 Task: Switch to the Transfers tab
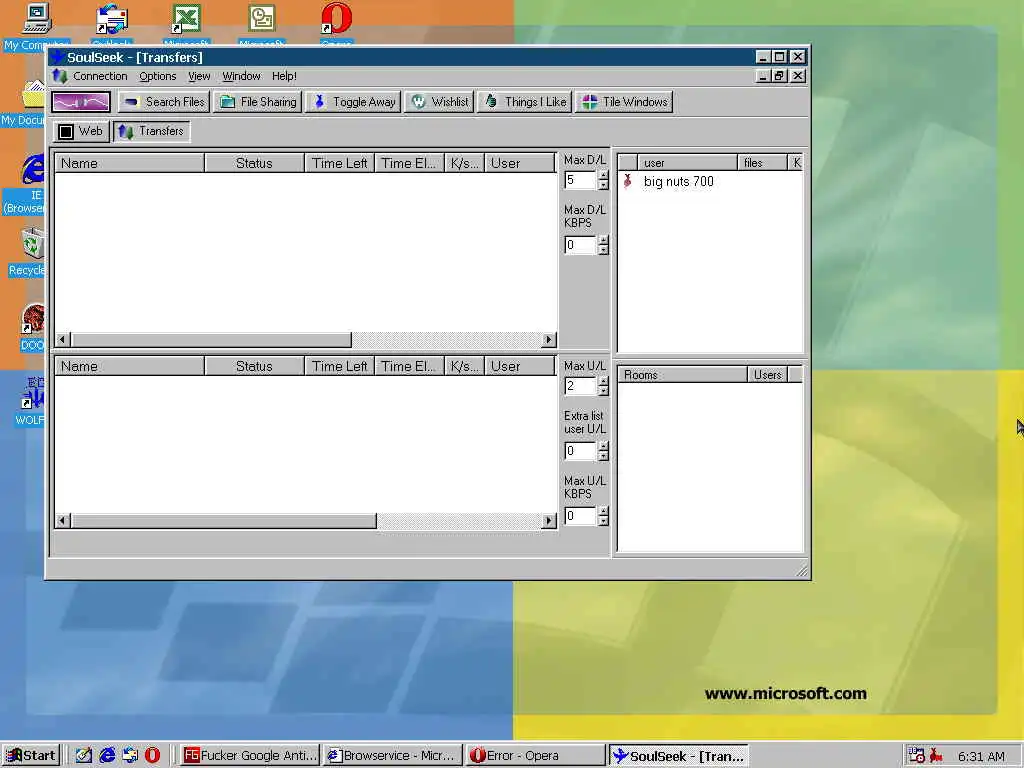[x=152, y=131]
